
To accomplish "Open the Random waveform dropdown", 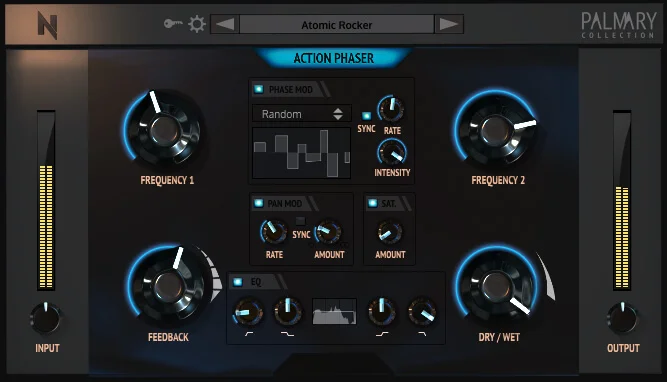I will tap(302, 114).
